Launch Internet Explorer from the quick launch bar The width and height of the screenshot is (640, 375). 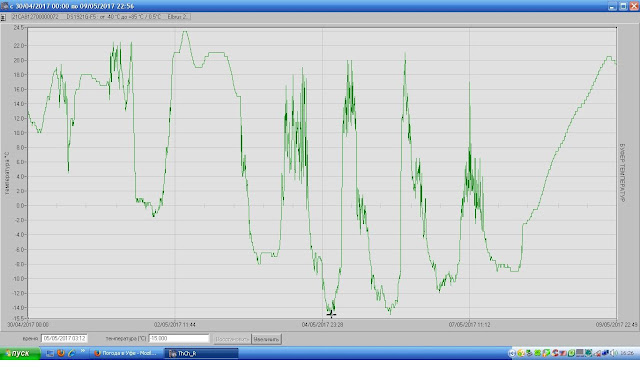click(72, 353)
